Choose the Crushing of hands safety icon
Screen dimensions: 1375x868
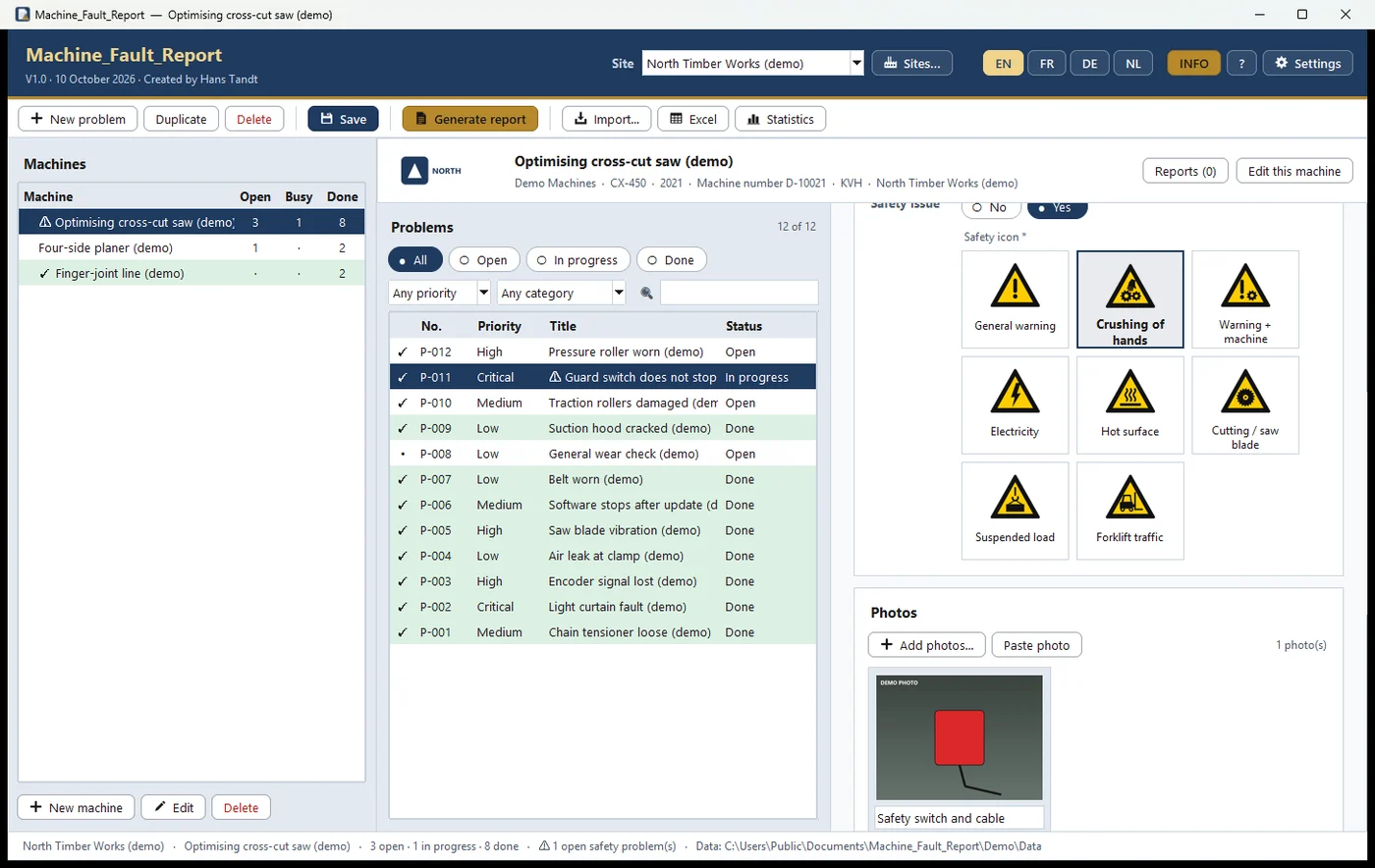pyautogui.click(x=1130, y=299)
